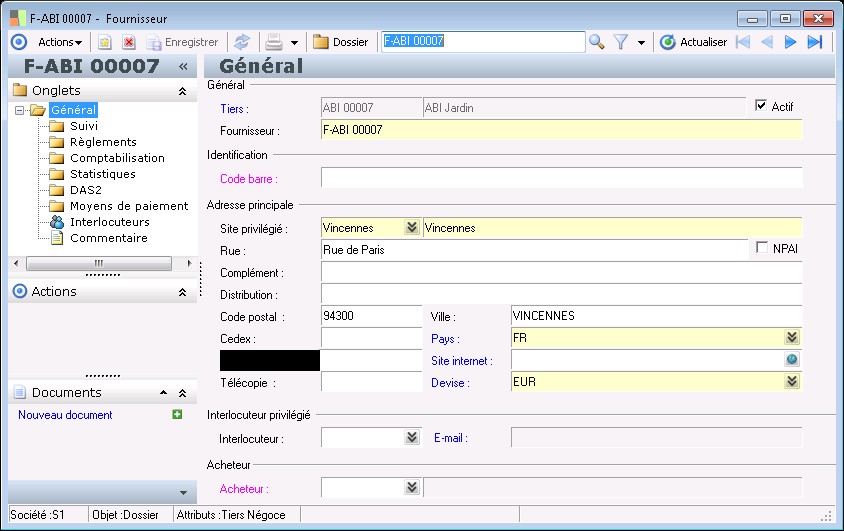
Task: Open the Site privilégié dropdown
Action: [x=411, y=228]
